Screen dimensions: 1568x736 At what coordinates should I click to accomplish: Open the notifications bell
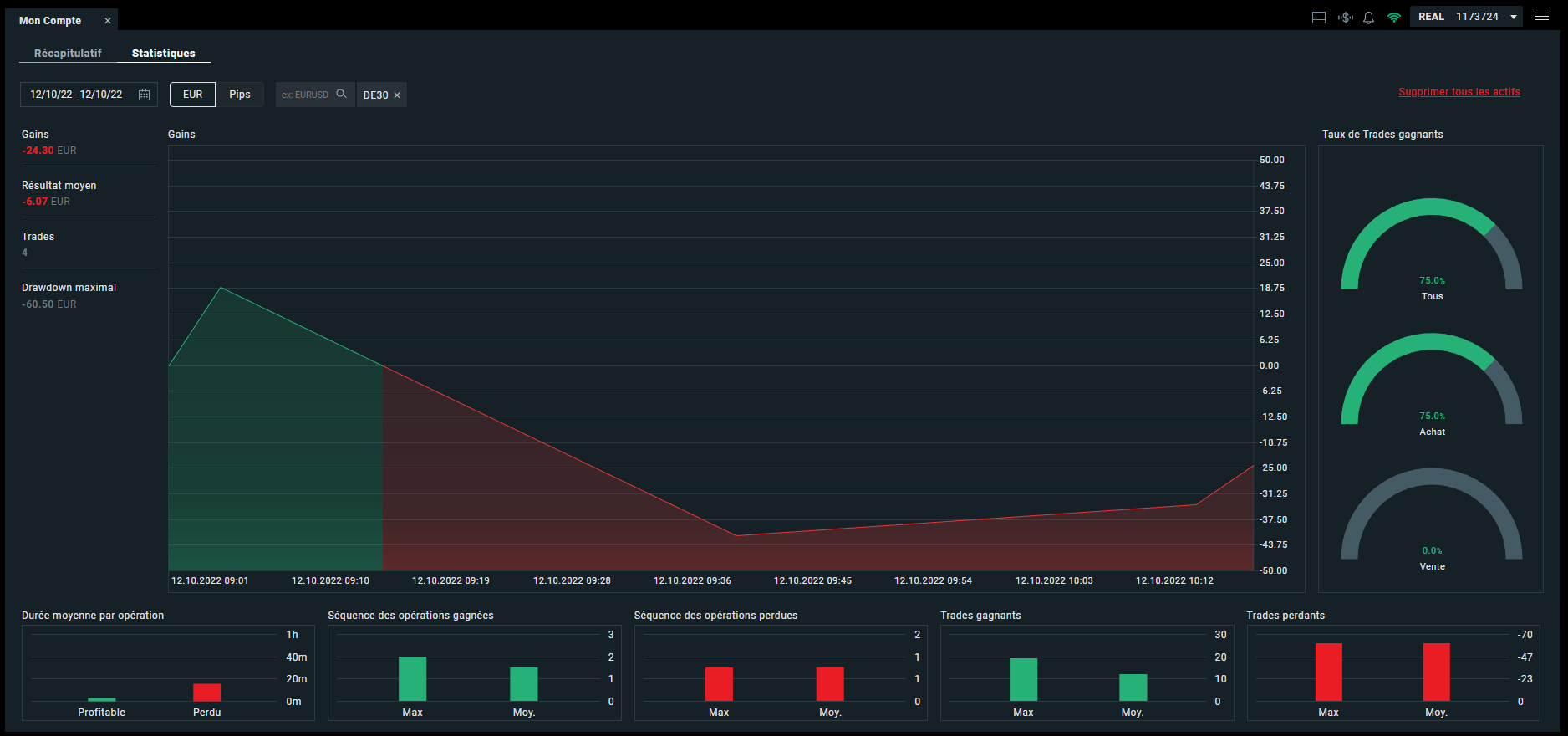[x=1368, y=17]
